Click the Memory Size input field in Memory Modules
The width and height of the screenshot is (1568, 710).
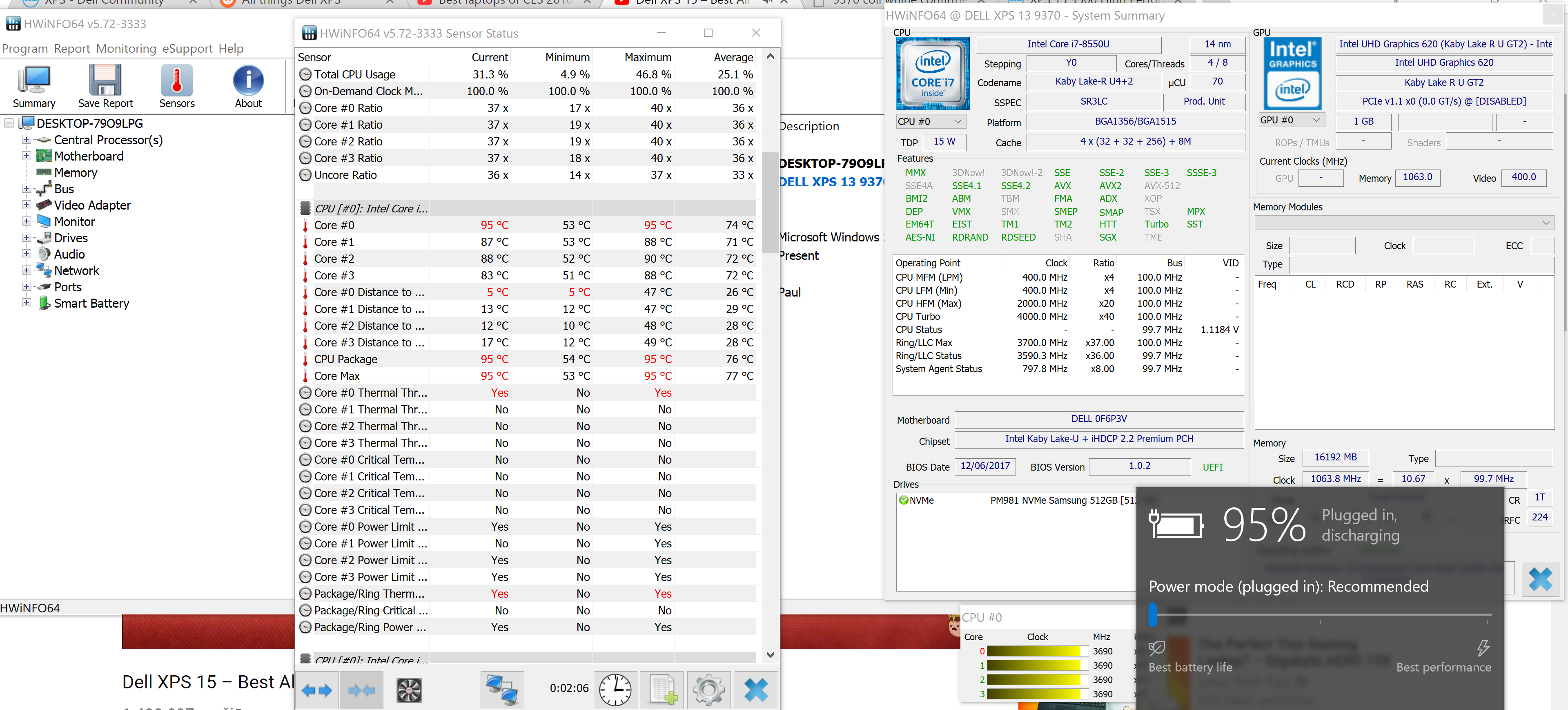(x=1322, y=246)
